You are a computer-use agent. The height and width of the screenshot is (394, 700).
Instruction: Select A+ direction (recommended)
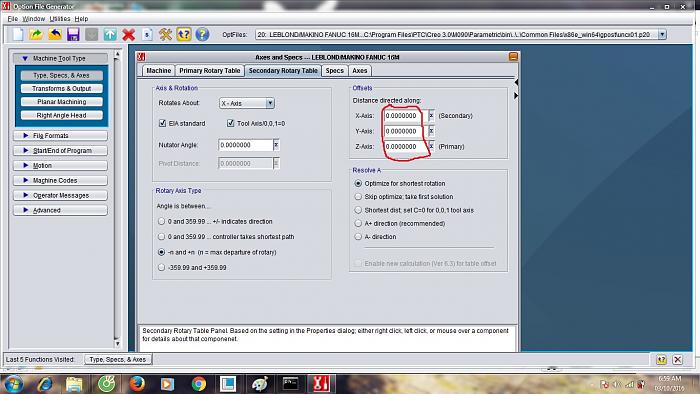click(358, 223)
